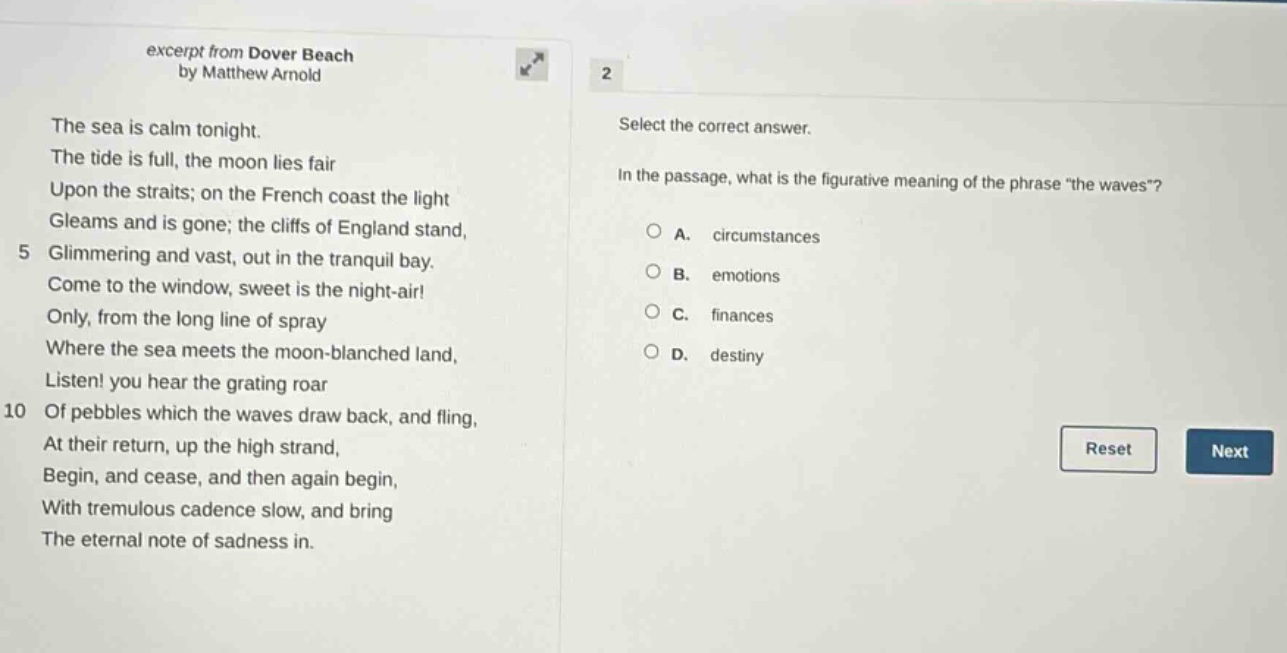Click the 'Select the correct answer' heading
The width and height of the screenshot is (1287, 653).
coord(712,126)
